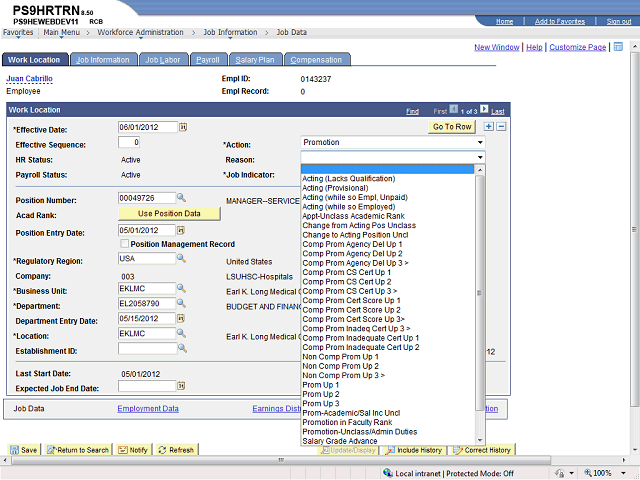Image resolution: width=640 pixels, height=480 pixels.
Task: Open the New Window link
Action: point(496,47)
